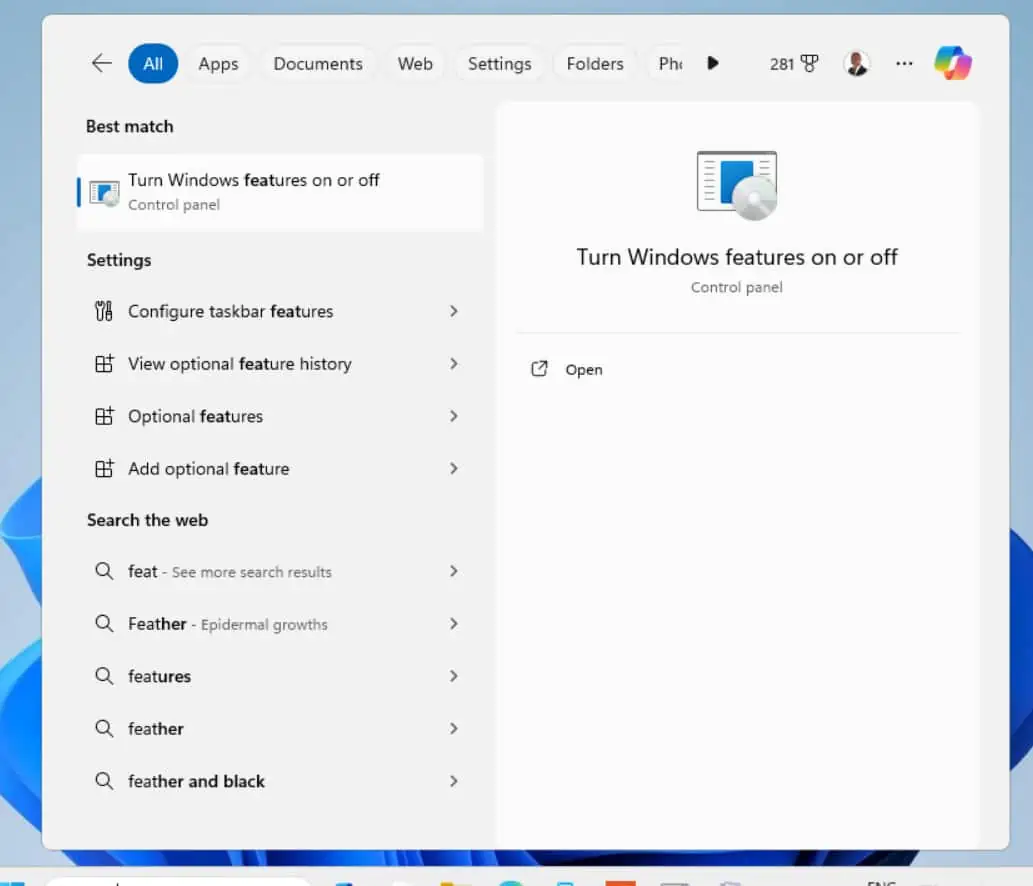
Task: Expand the feat web result chevron
Action: point(453,571)
